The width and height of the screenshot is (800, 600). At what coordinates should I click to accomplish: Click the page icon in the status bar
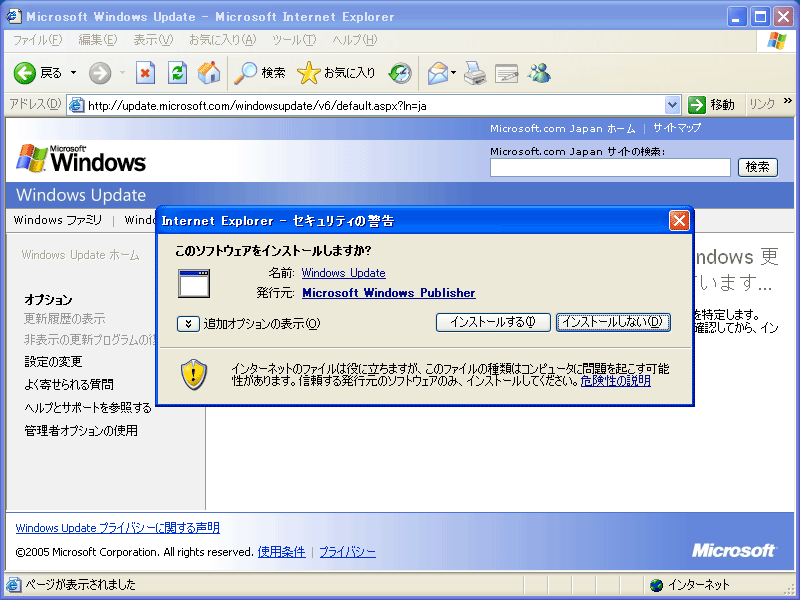pyautogui.click(x=14, y=585)
